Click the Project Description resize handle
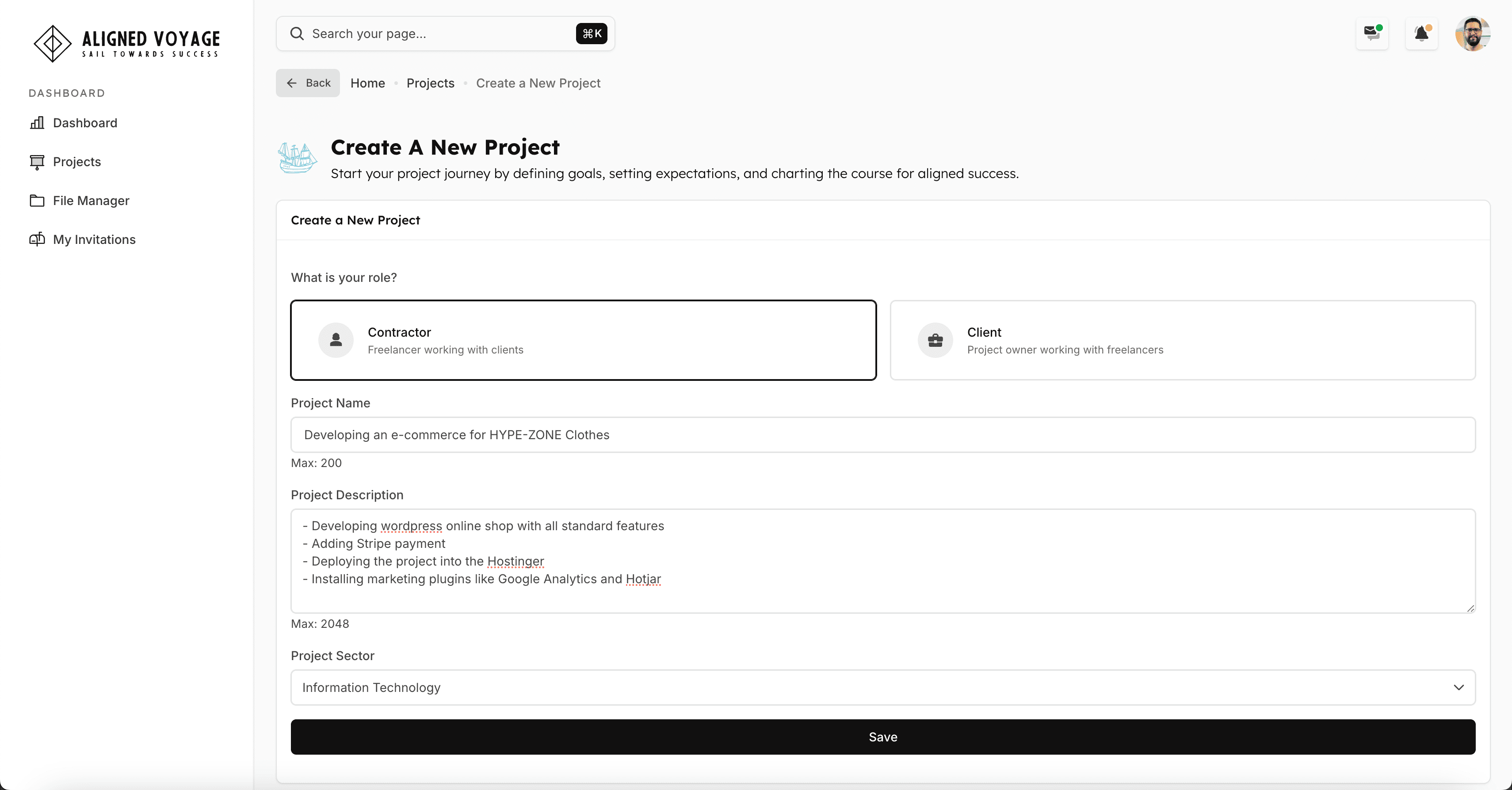 [x=1470, y=608]
